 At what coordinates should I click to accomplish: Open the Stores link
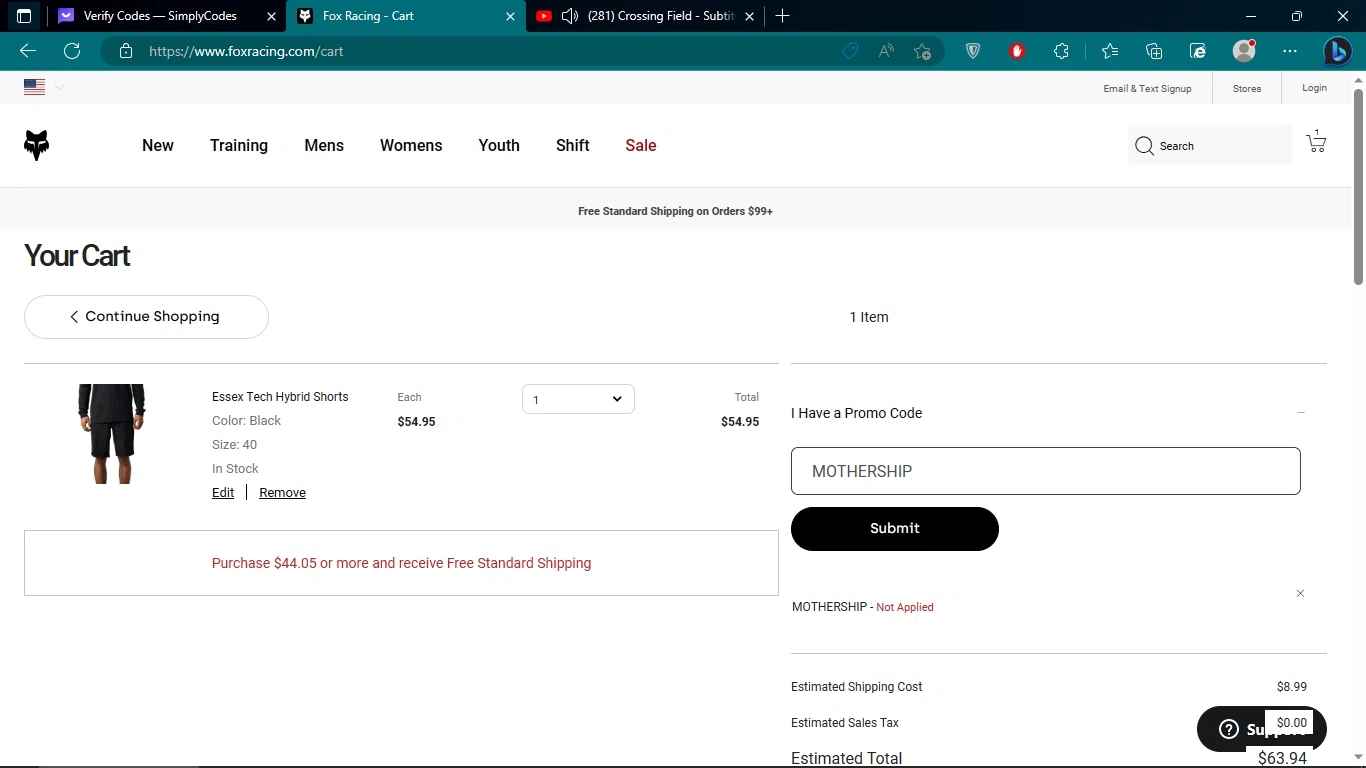click(x=1247, y=88)
